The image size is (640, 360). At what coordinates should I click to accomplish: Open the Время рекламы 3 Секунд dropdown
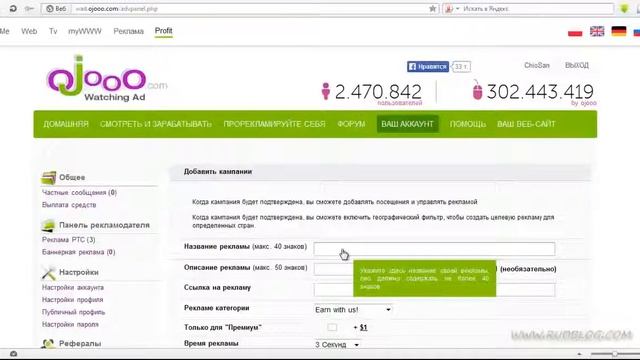tap(337, 345)
